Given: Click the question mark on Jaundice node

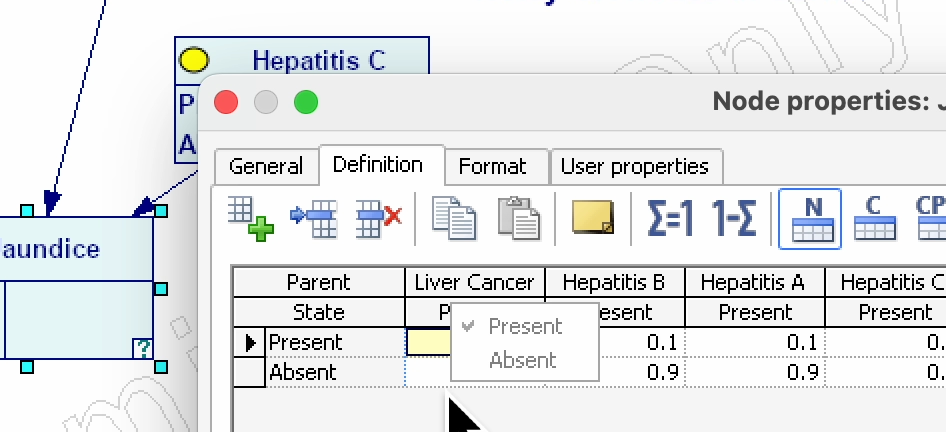Looking at the screenshot, I should [x=143, y=348].
